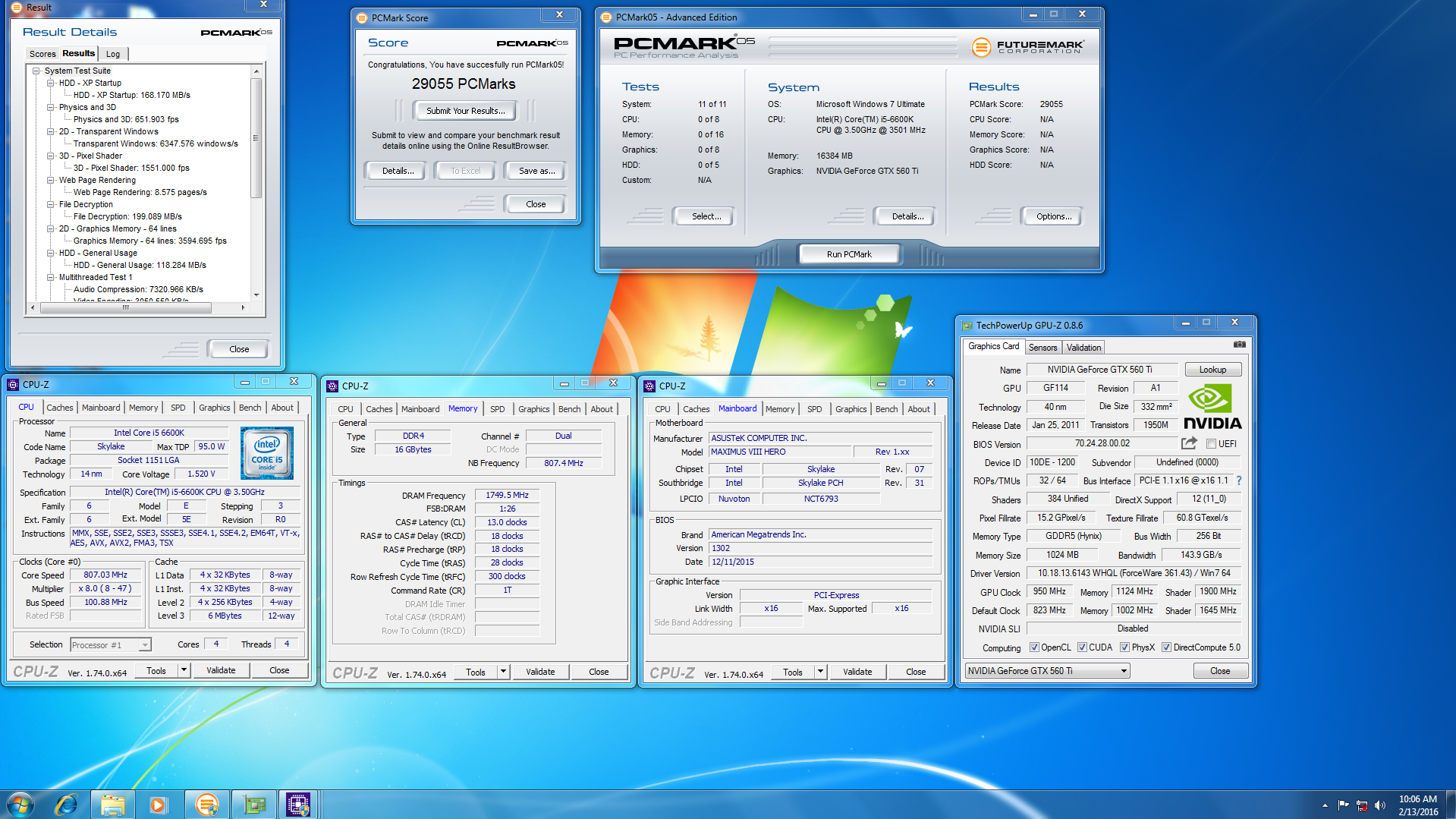Open the Caches tab in the CPU-Z processor window

[x=60, y=408]
